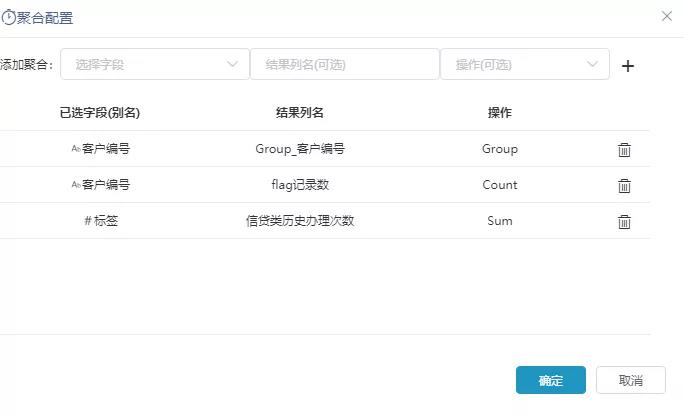The image size is (684, 415).
Task: Select the 信贷类历史办理次数 result name cell
Action: (x=300, y=221)
